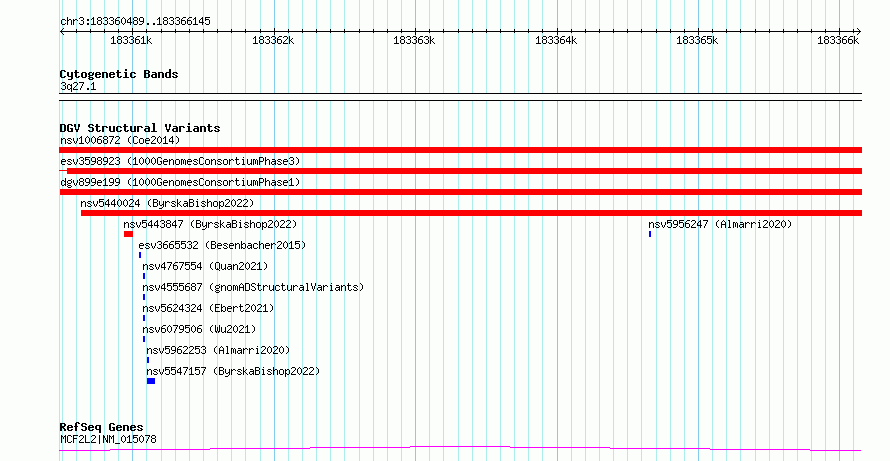The width and height of the screenshot is (890, 461).
Task: Click nsv5624324 (Ebert2021) label
Action: pyautogui.click(x=208, y=308)
